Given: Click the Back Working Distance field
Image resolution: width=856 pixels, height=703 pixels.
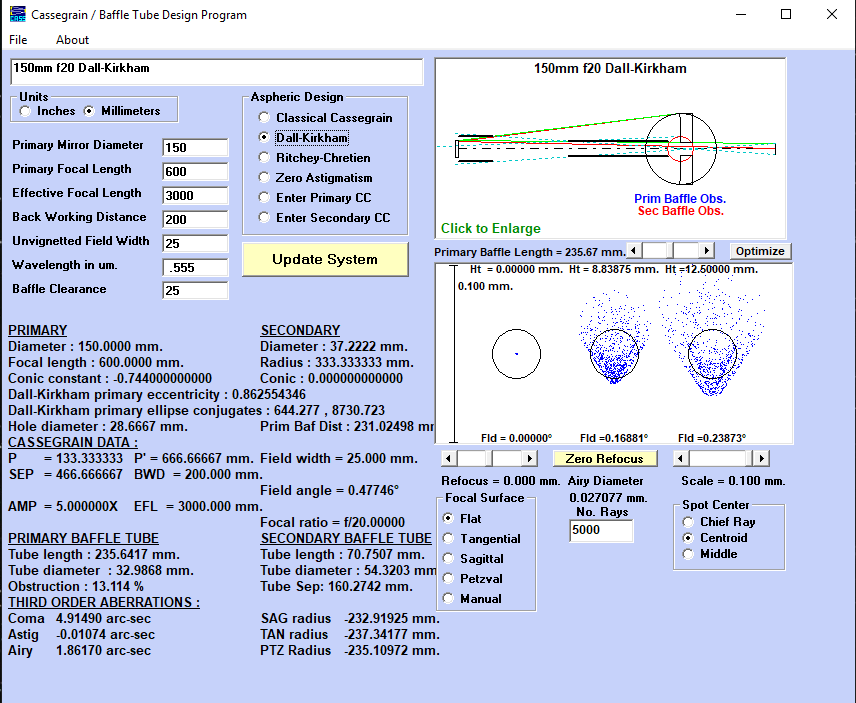Looking at the screenshot, I should click(x=195, y=219).
